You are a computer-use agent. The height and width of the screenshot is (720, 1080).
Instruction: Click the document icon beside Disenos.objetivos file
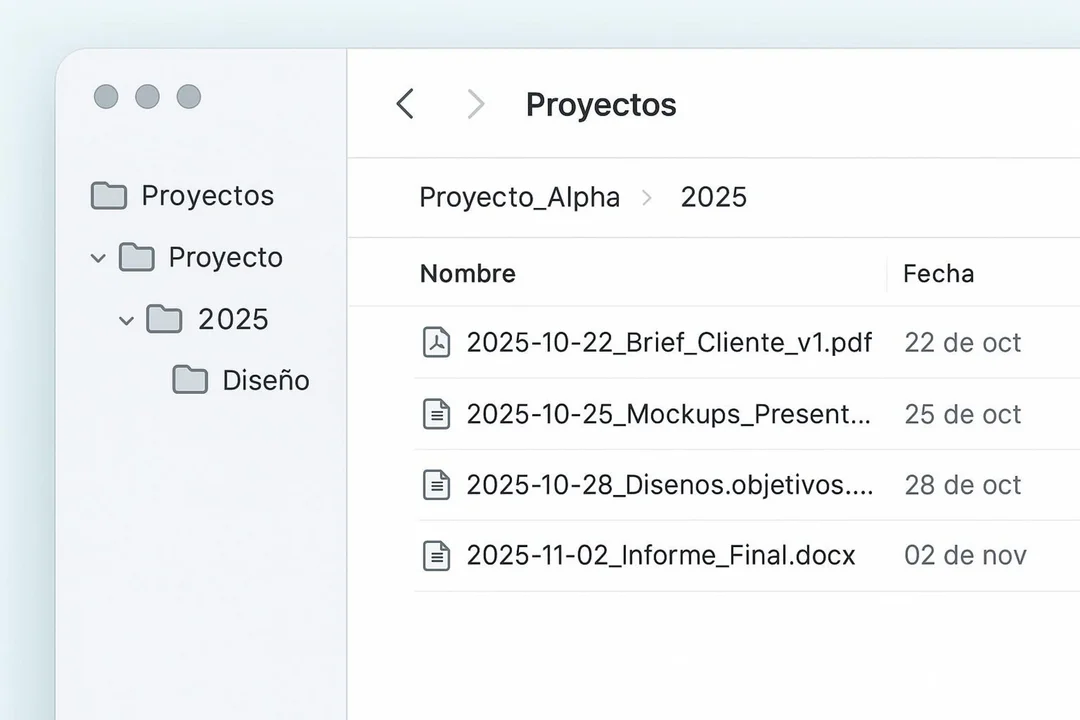click(x=436, y=485)
